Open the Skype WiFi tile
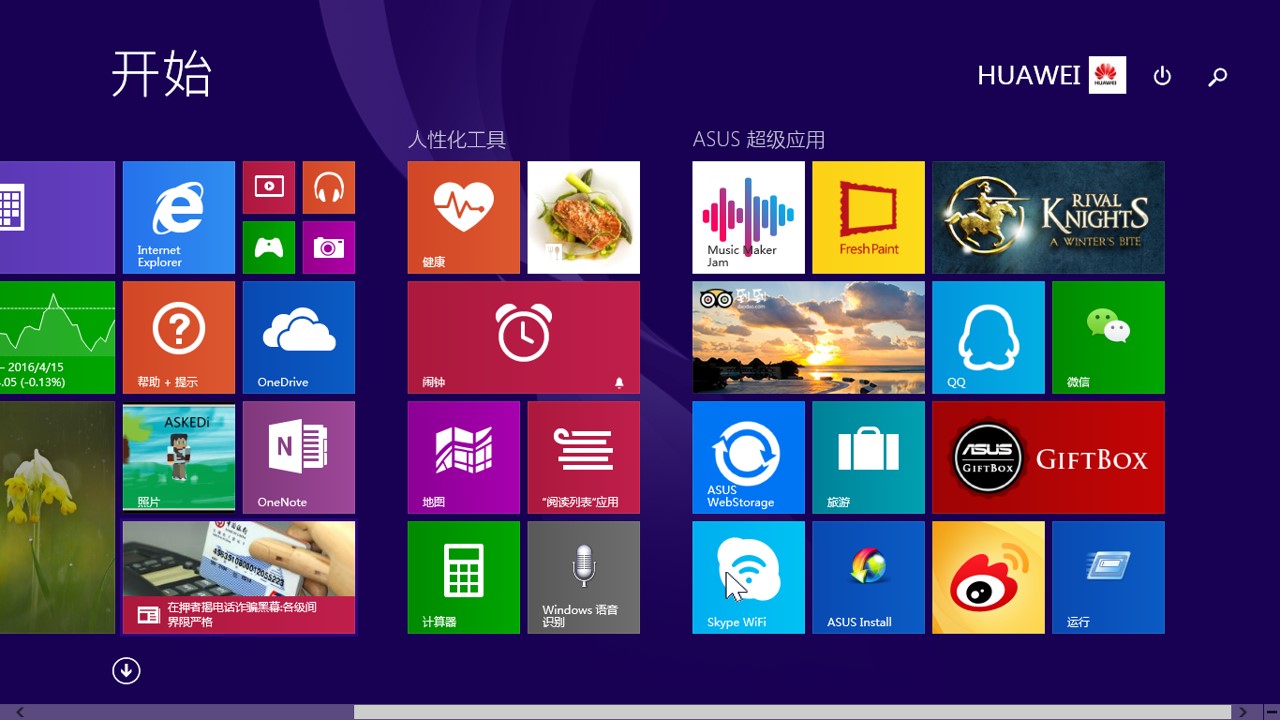1280x720 pixels. click(x=749, y=577)
